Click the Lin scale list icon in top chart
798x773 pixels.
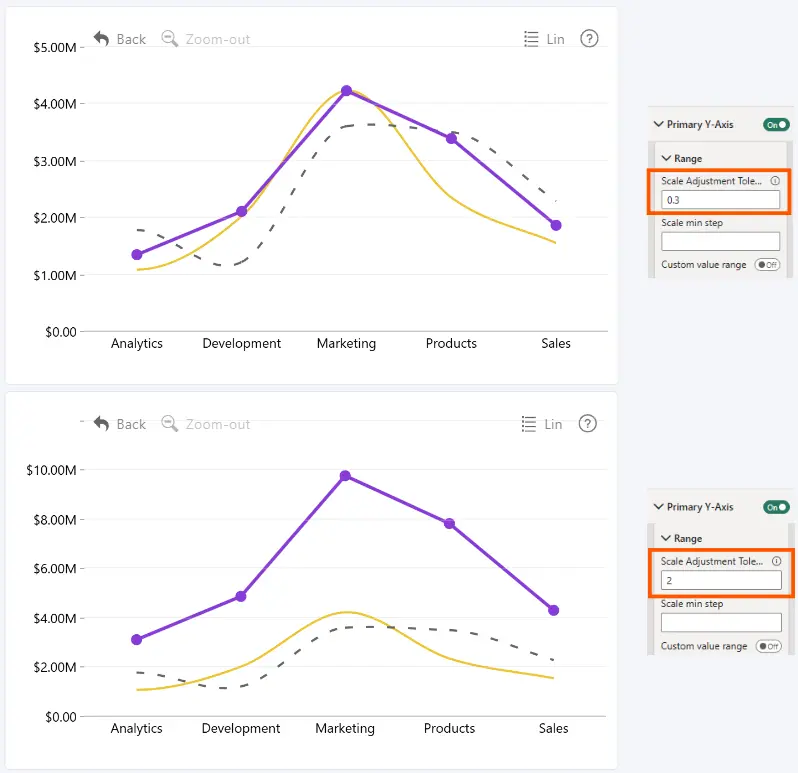pos(531,39)
